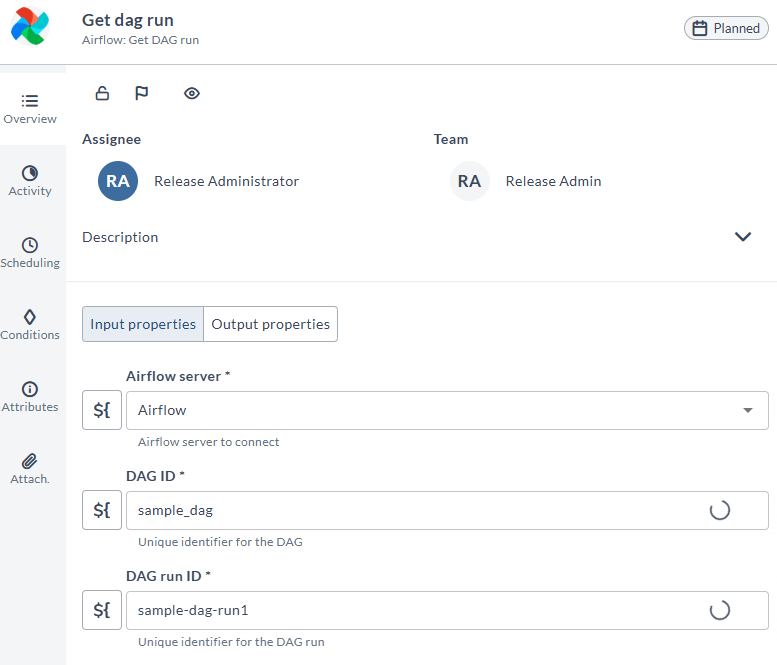
Task: Click the DAG run ID input field
Action: point(447,610)
